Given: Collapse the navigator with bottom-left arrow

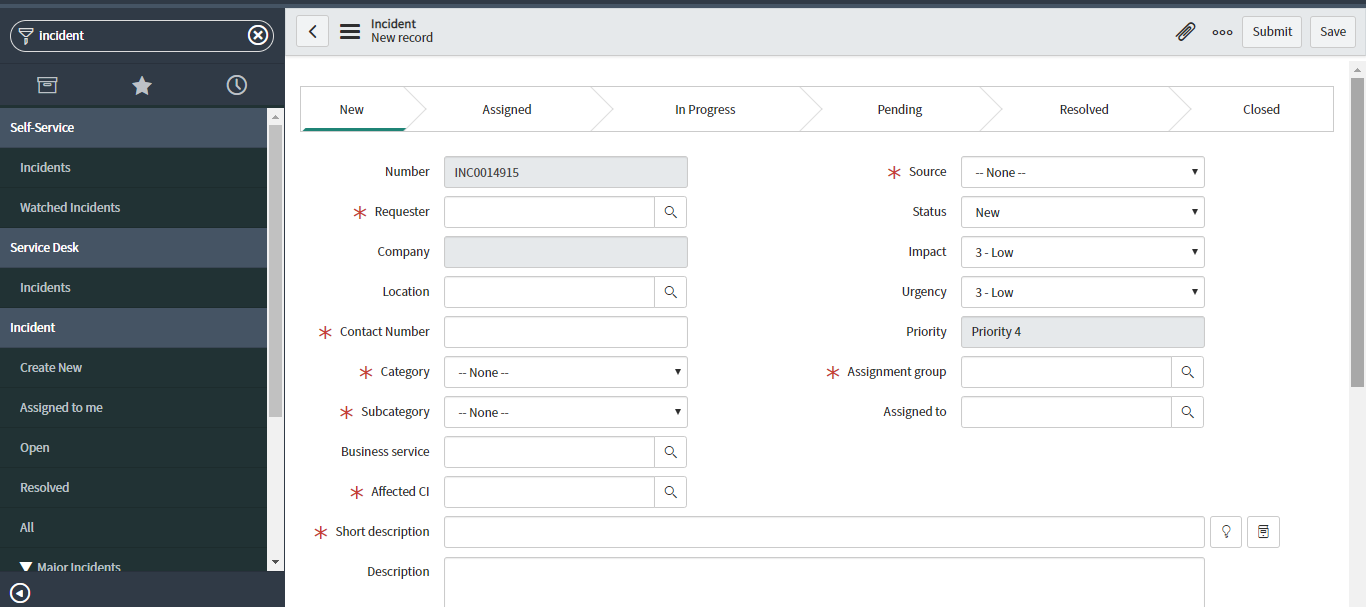Looking at the screenshot, I should pos(20,592).
